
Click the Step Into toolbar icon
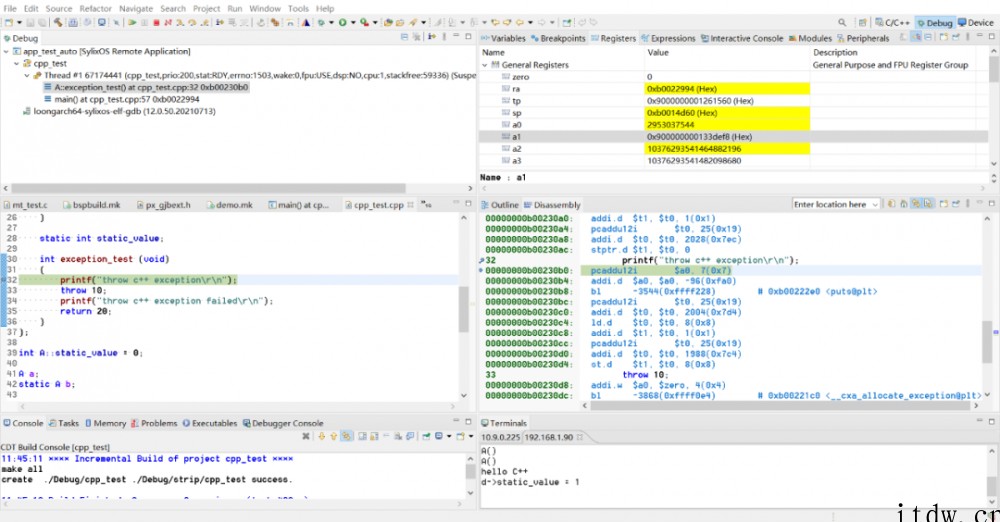[180, 22]
